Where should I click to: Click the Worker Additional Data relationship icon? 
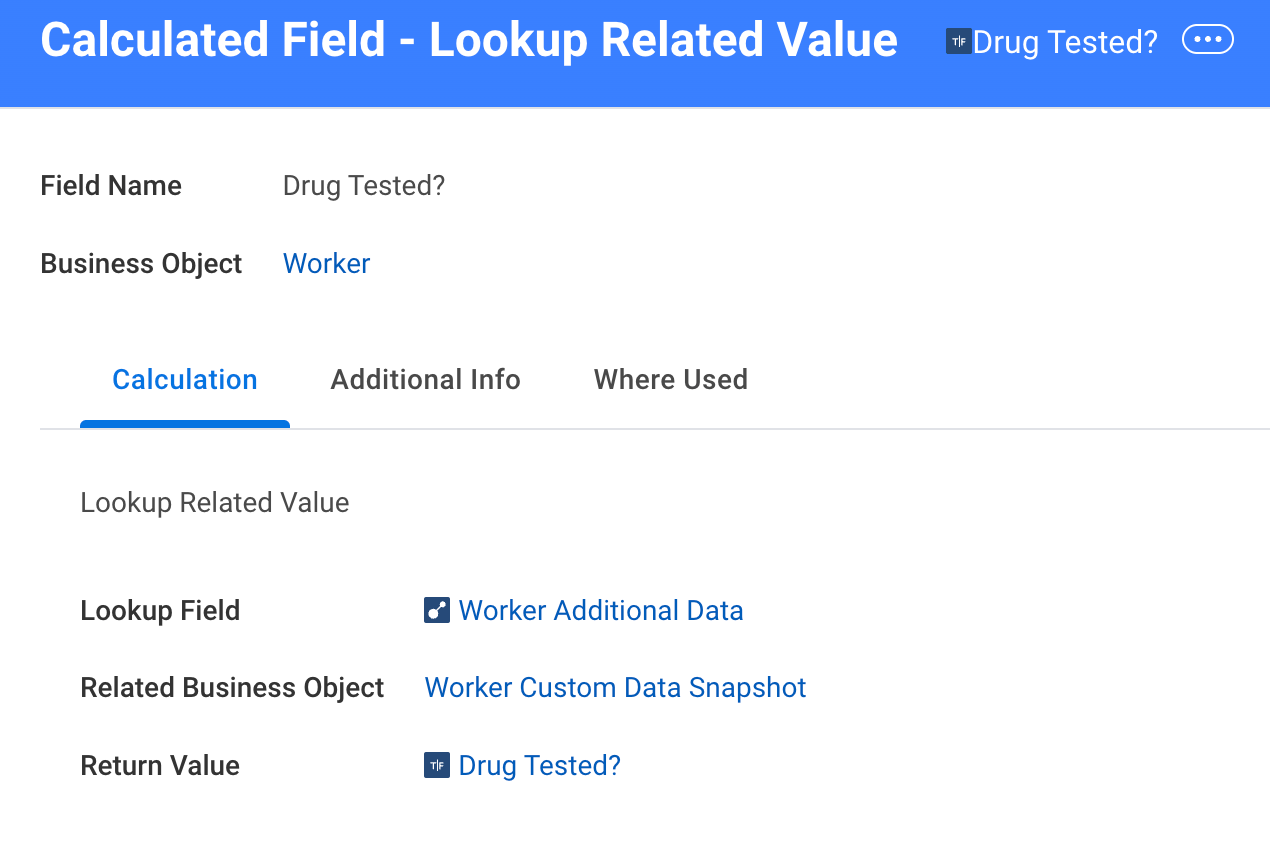click(437, 610)
